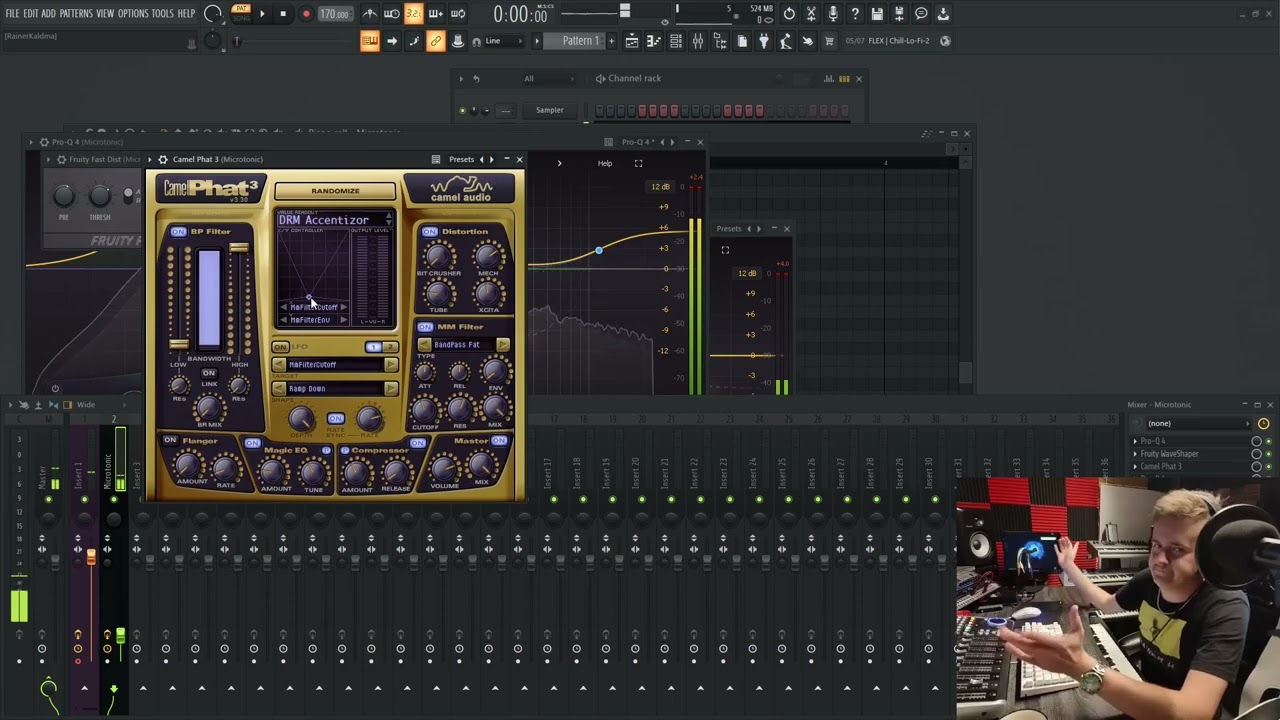Click the BP Filter LOW slider handle
Screen dimensions: 1280x720
(179, 345)
